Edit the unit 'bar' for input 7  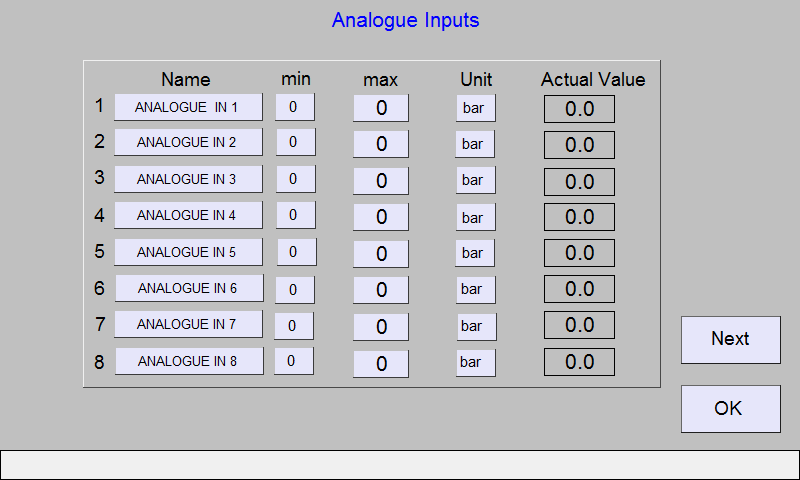[477, 327]
